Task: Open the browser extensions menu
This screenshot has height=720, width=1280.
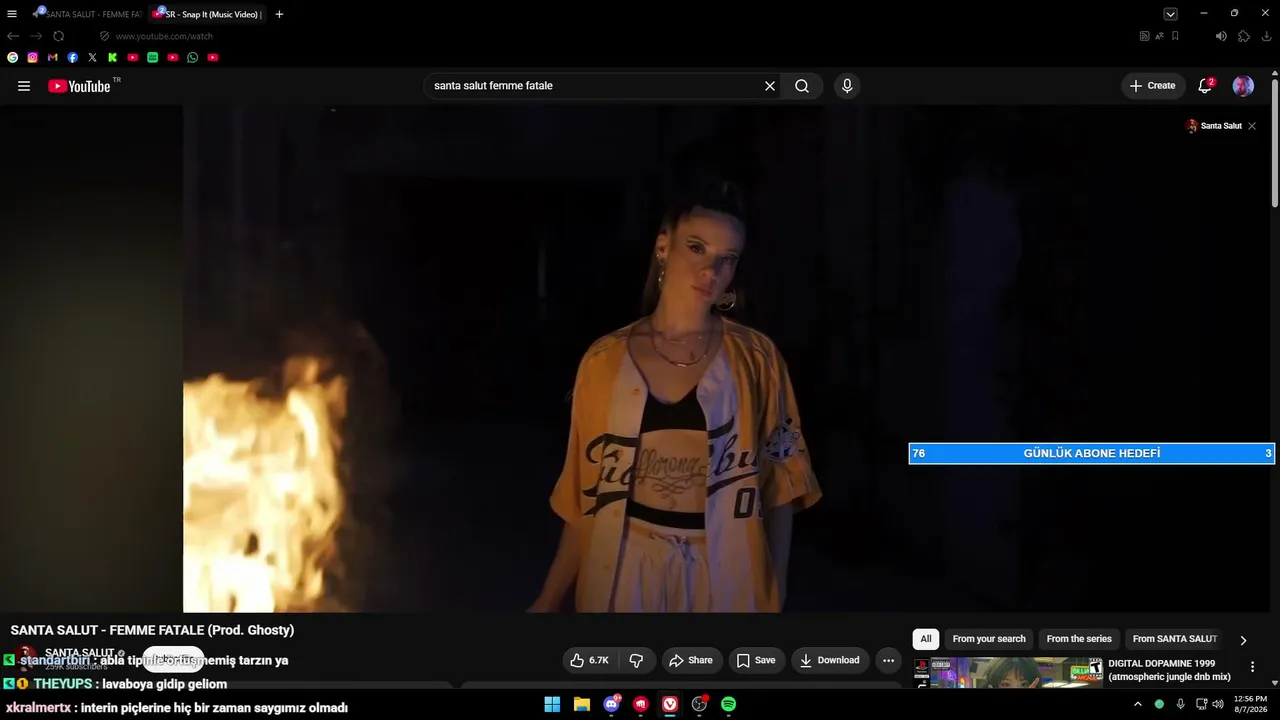Action: [x=1244, y=36]
